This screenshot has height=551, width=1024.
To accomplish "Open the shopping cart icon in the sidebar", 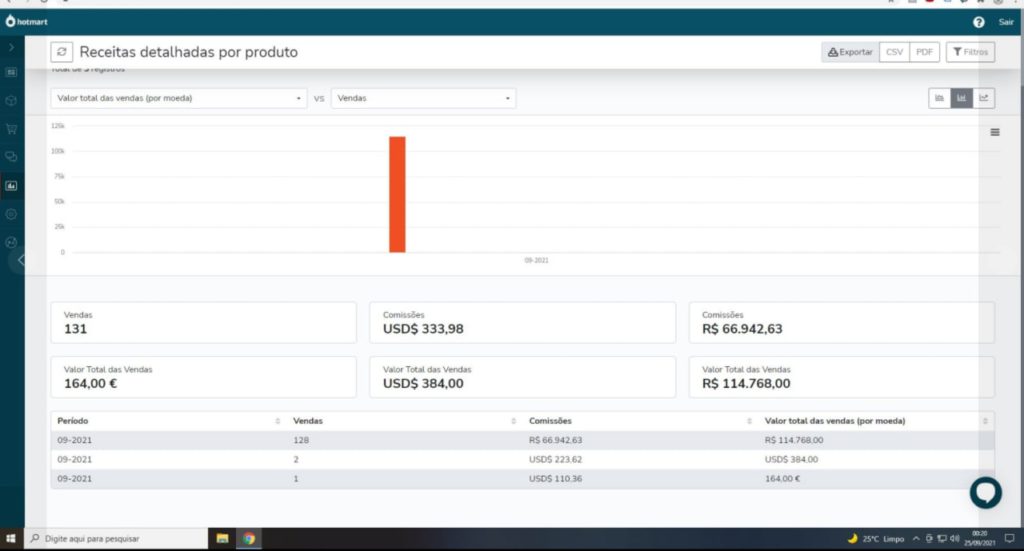I will pos(11,129).
